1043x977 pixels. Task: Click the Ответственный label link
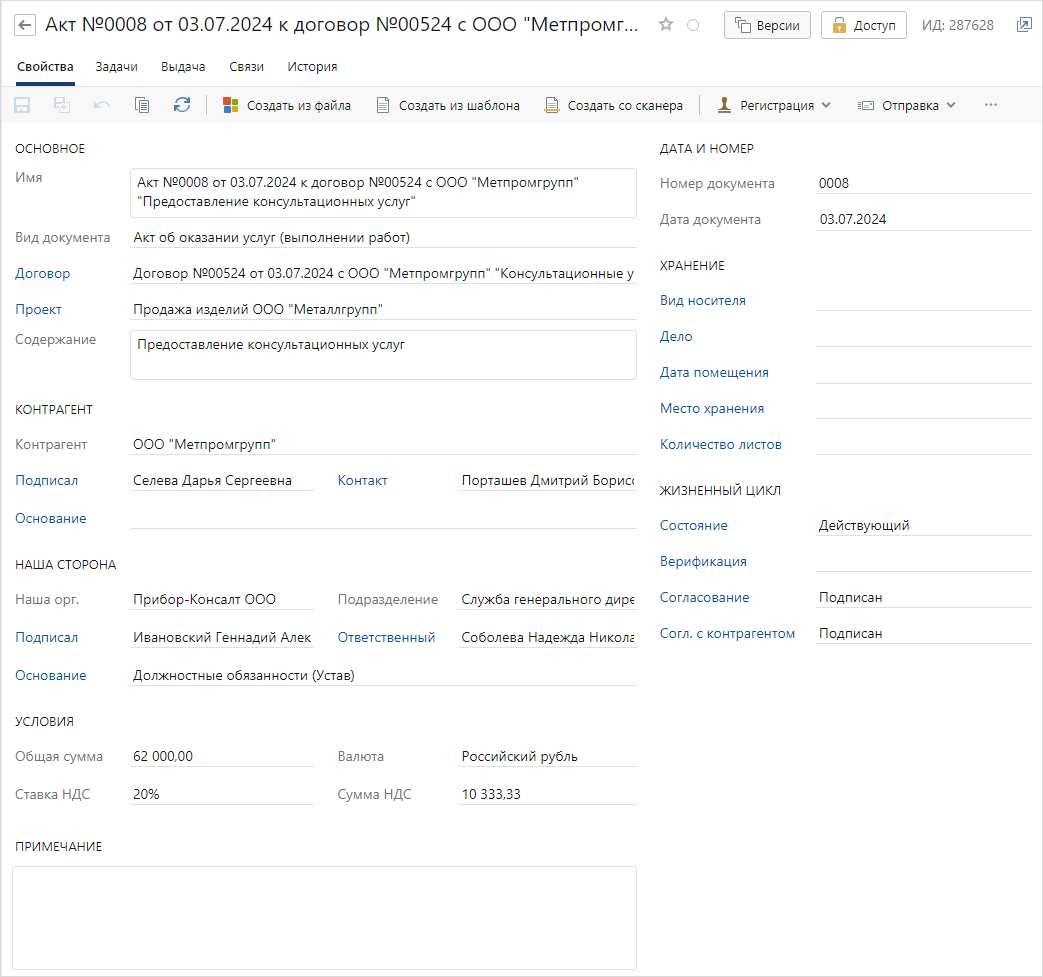(x=386, y=637)
